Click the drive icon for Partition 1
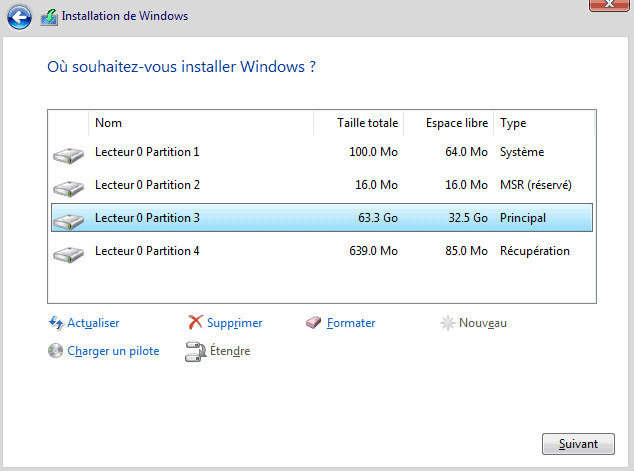This screenshot has height=471, width=634. coord(68,156)
